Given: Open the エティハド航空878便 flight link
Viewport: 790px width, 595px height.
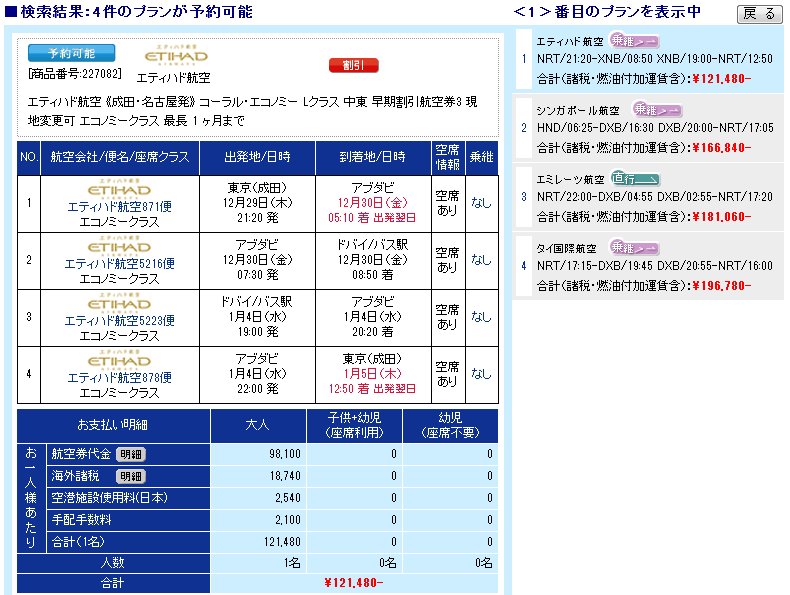Looking at the screenshot, I should pos(119,377).
